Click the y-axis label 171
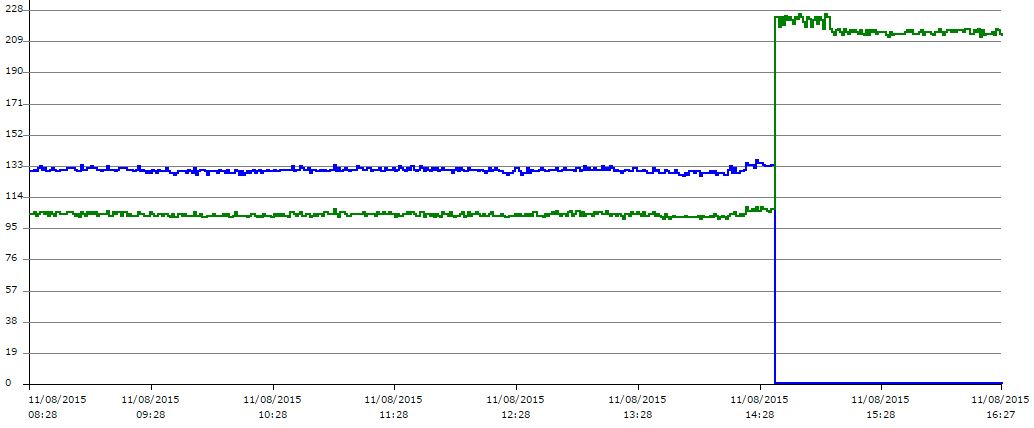 tap(13, 103)
